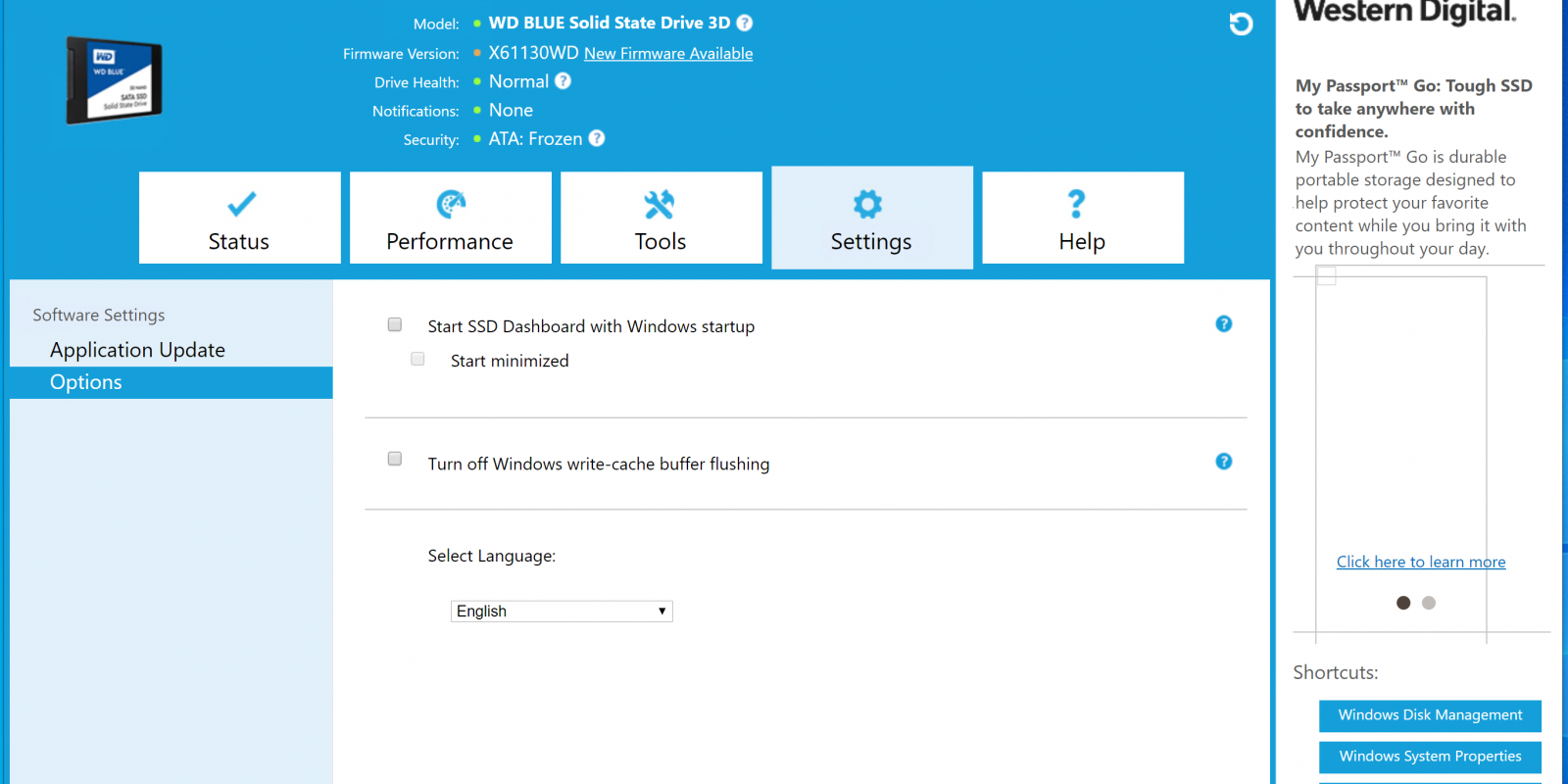This screenshot has height=784, width=1568.
Task: Click the Status checkmark icon
Action: coord(241,204)
